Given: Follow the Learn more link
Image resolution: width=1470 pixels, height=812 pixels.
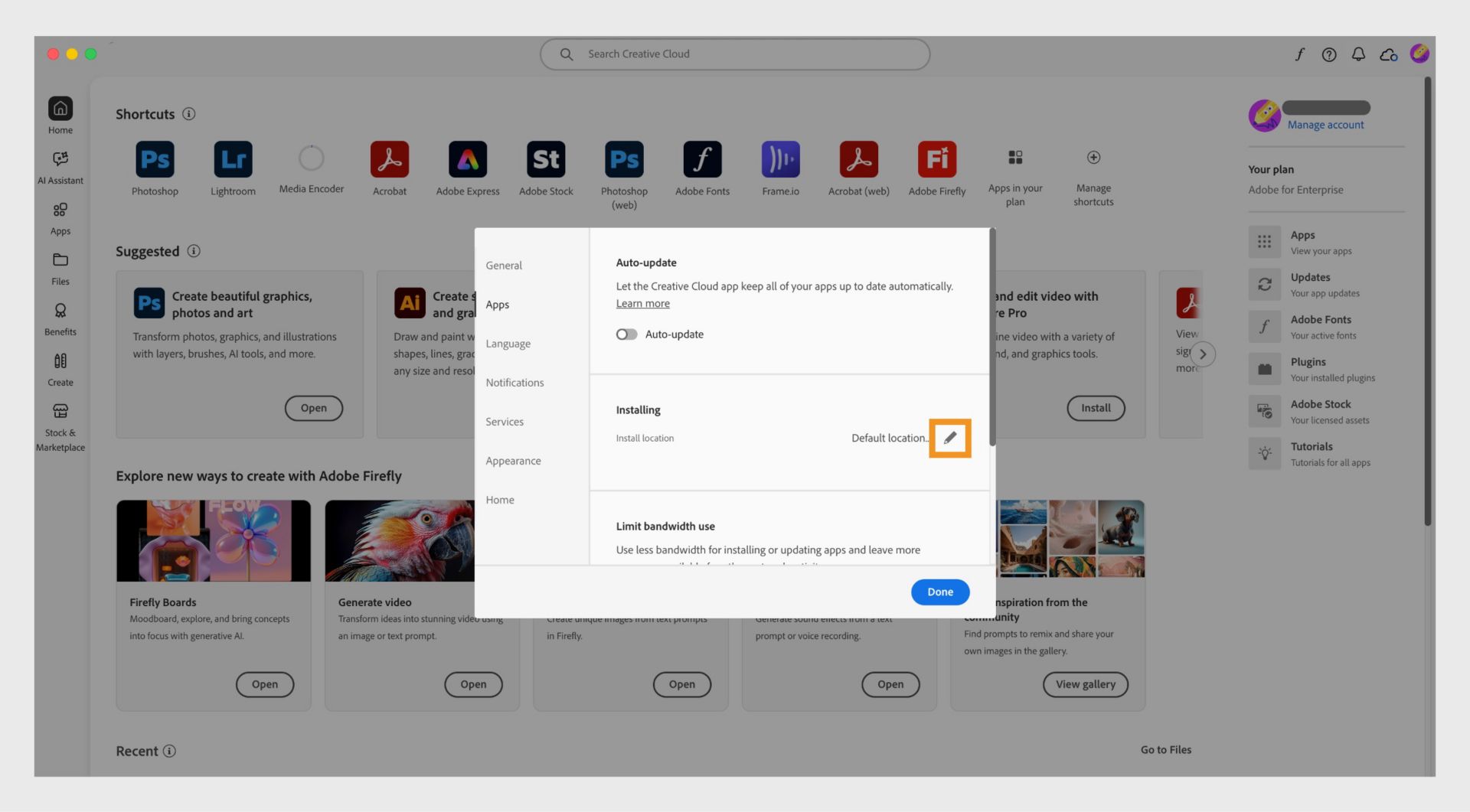Looking at the screenshot, I should [x=642, y=304].
